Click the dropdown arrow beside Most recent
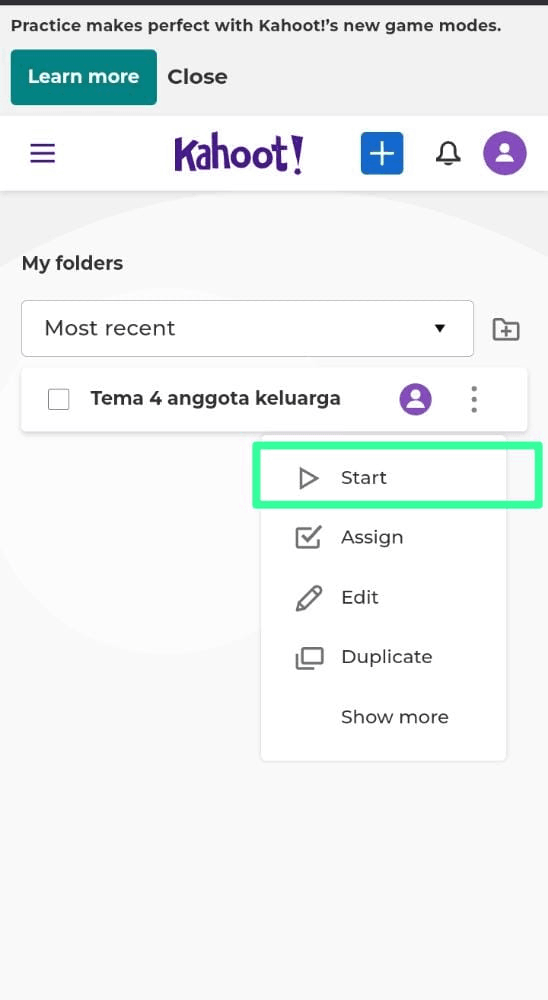 (439, 328)
